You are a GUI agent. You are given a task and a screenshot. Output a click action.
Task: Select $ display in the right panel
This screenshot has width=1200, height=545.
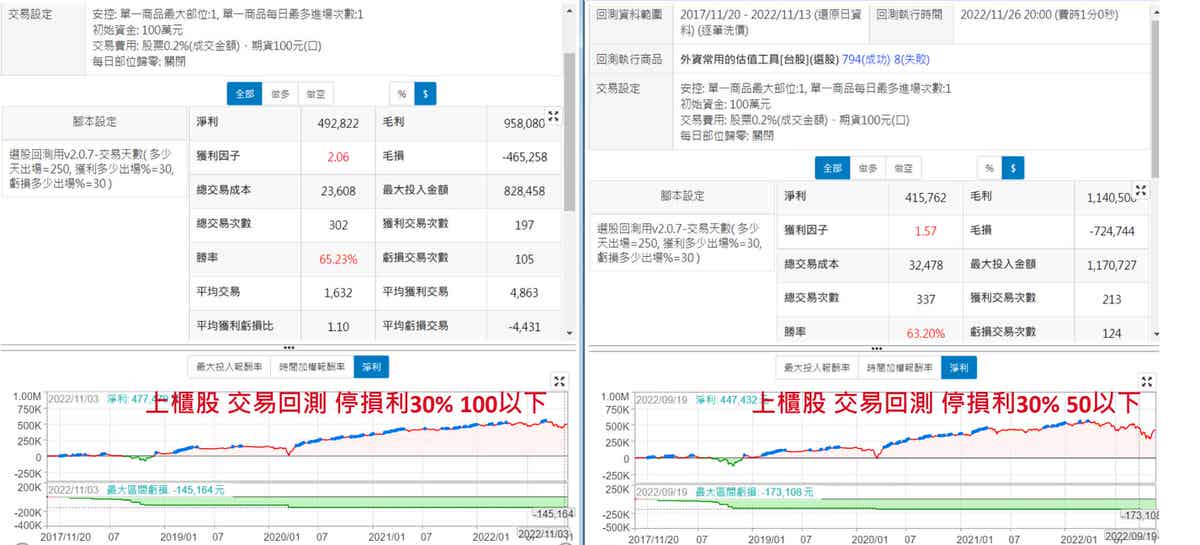(x=1013, y=168)
